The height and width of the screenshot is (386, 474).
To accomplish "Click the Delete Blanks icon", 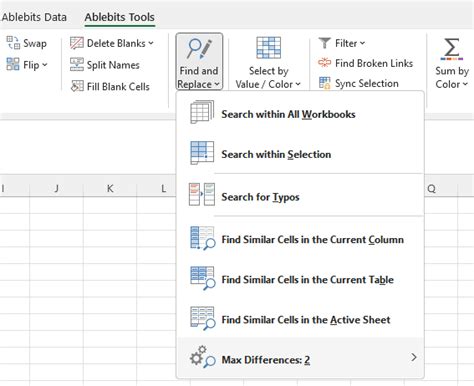I will pos(77,43).
